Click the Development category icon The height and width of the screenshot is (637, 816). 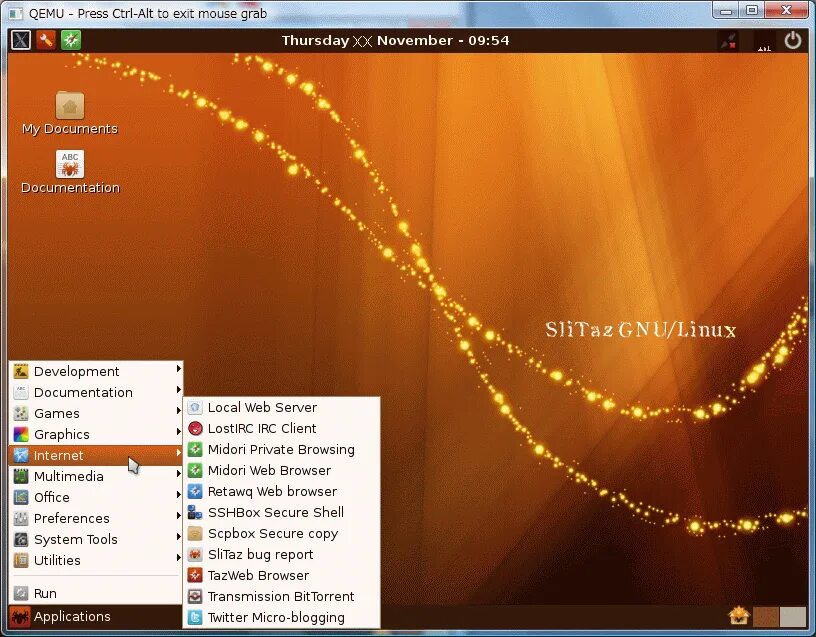[21, 372]
